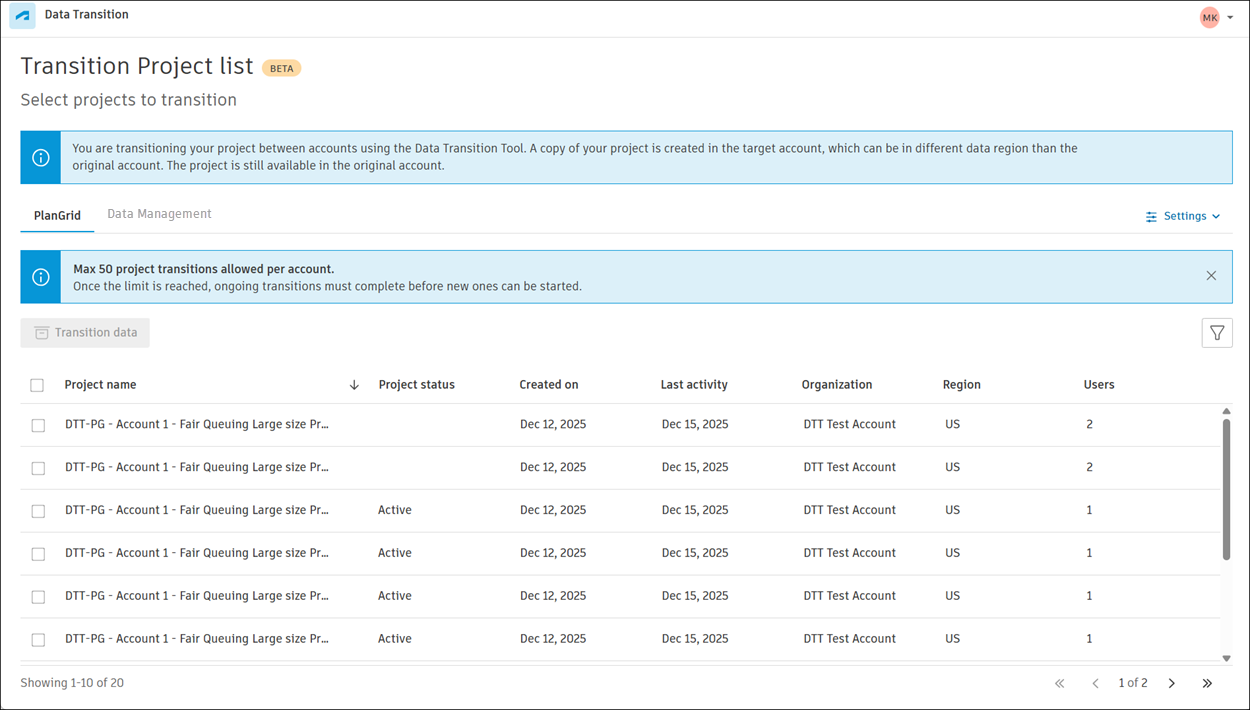
Task: Click the Region column header
Action: [x=962, y=385]
